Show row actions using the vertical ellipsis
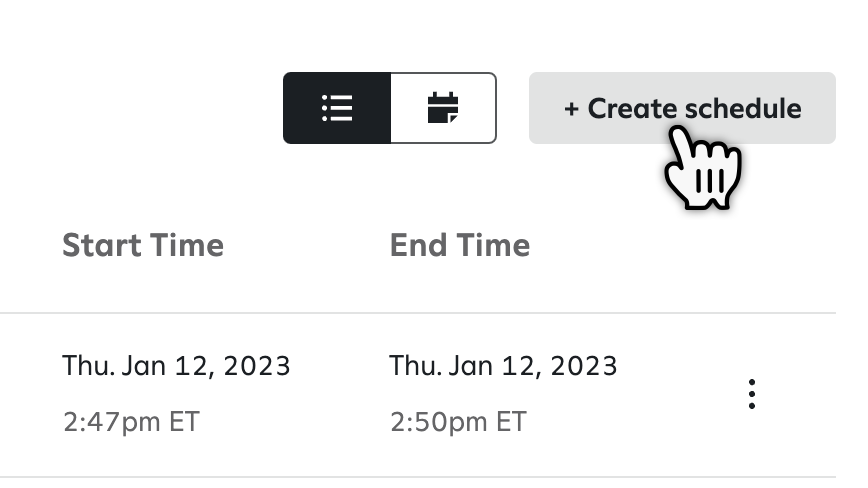This screenshot has width=868, height=488. tap(751, 394)
